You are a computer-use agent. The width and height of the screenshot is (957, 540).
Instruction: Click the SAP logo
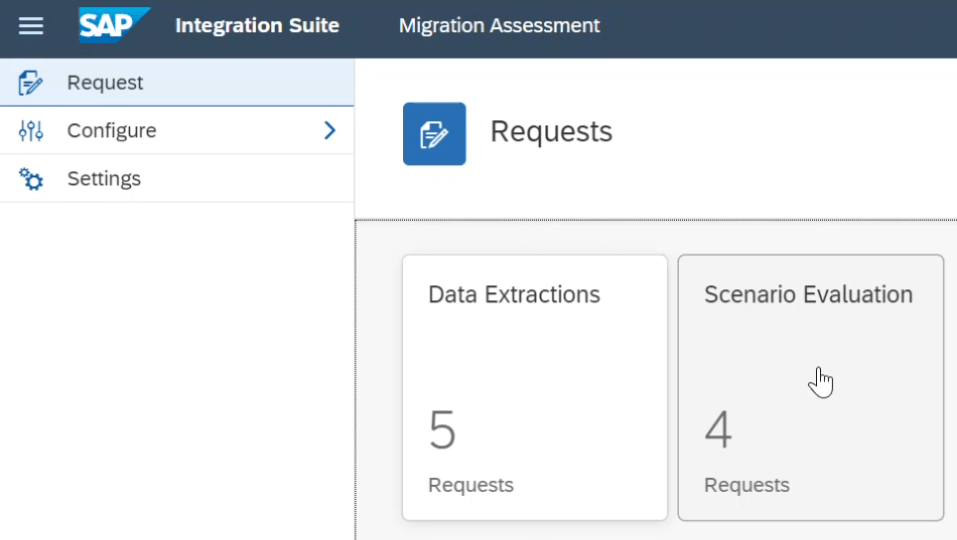coord(114,25)
